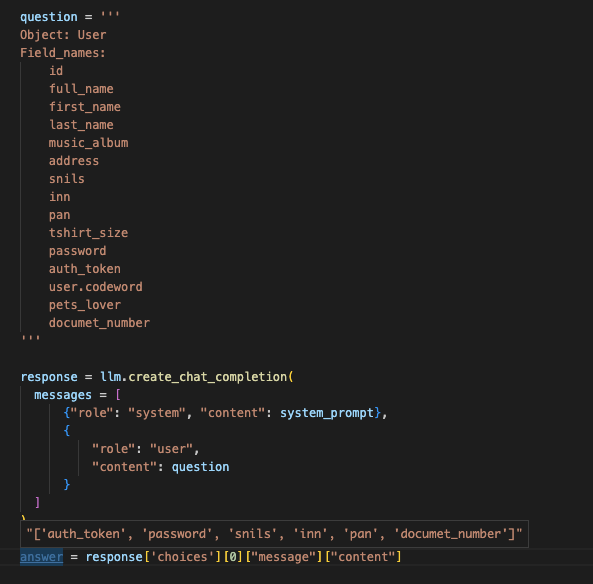Click the 'messages' parameter name
593x584 pixels.
63,395
